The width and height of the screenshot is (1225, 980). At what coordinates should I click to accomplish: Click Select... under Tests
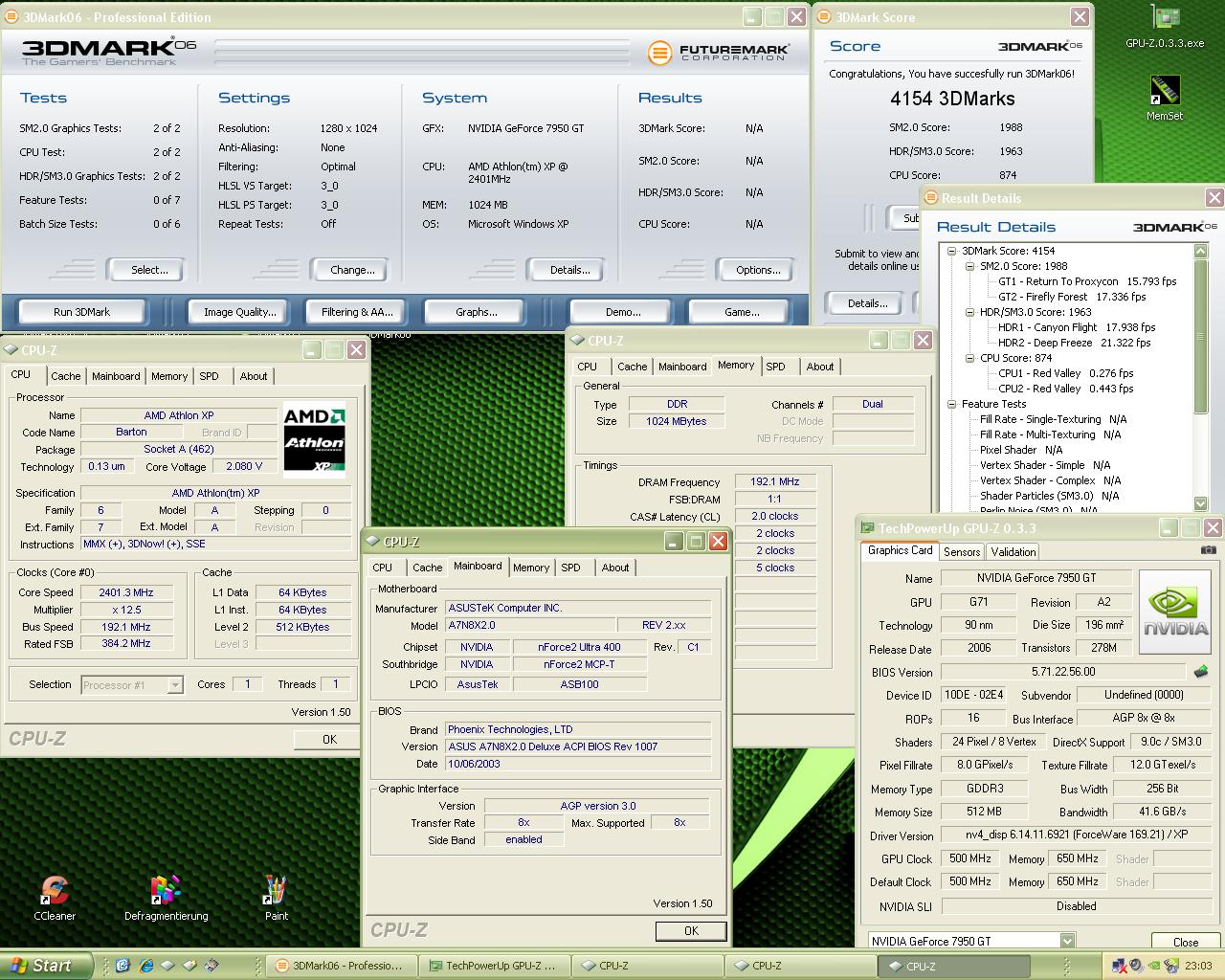(x=149, y=270)
